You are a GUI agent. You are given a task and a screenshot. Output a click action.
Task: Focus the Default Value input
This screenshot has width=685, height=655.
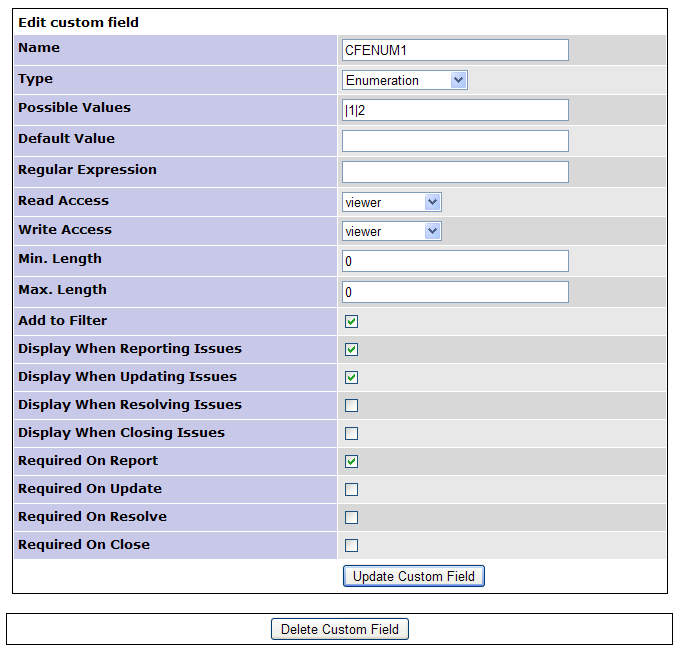pos(455,141)
